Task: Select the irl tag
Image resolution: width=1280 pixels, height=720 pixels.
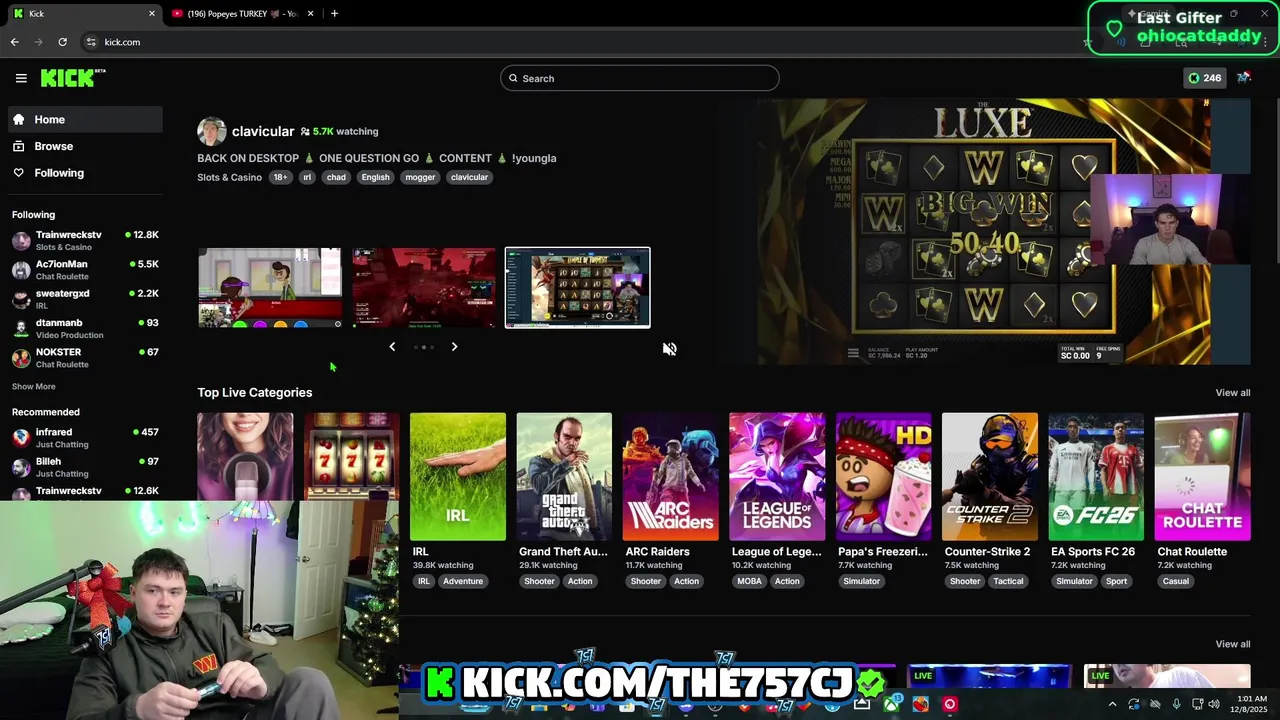Action: tap(307, 177)
